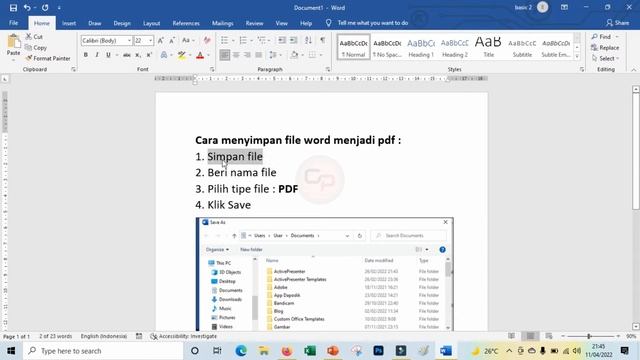Decrease paragraph indent
This screenshot has width=640, height=360.
(x=282, y=40)
